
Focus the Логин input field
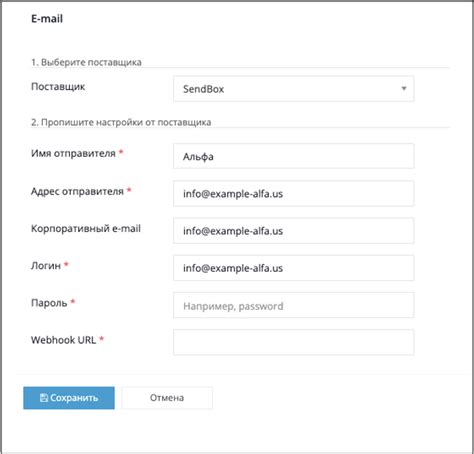(294, 268)
